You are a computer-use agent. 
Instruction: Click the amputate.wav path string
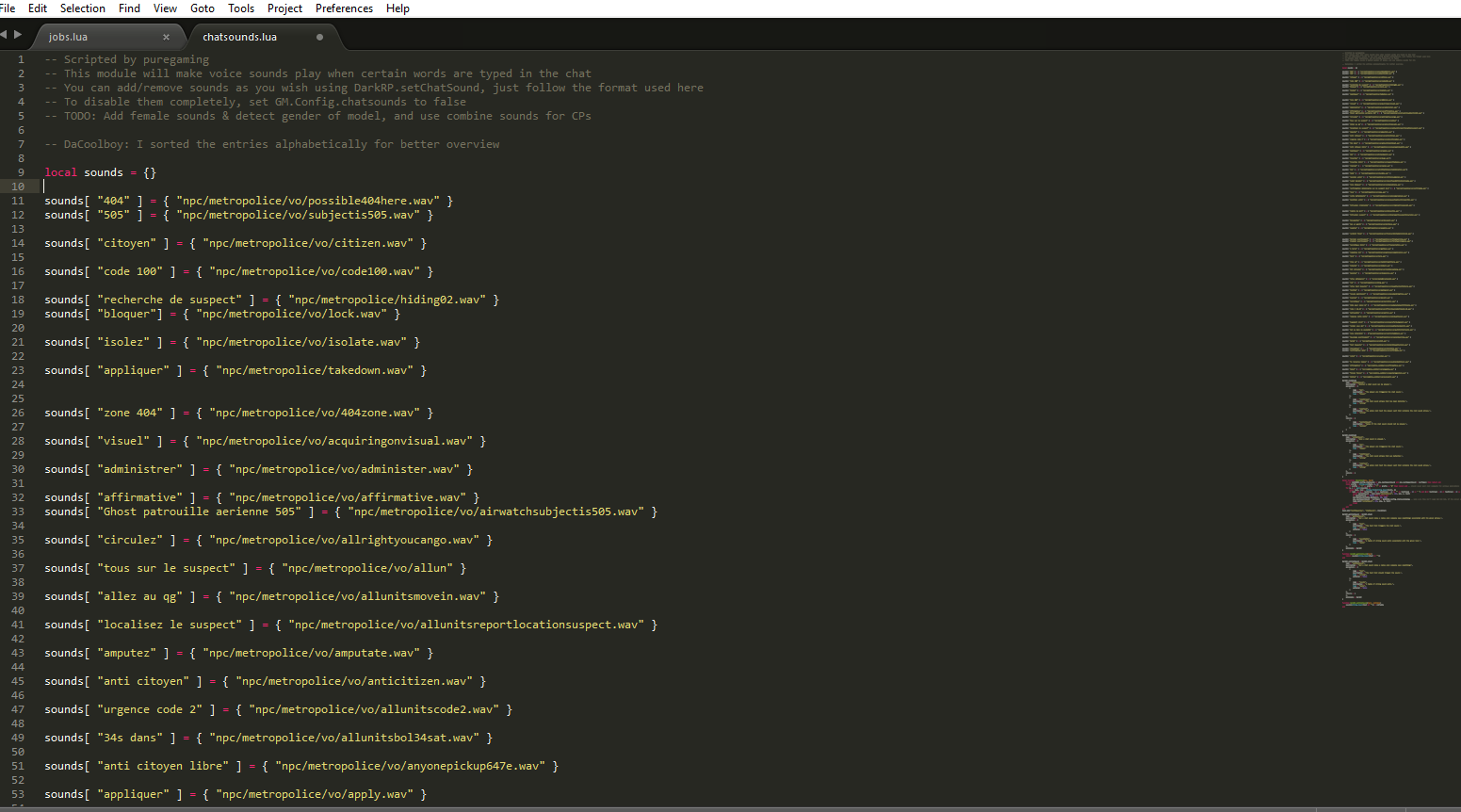pyautogui.click(x=311, y=653)
